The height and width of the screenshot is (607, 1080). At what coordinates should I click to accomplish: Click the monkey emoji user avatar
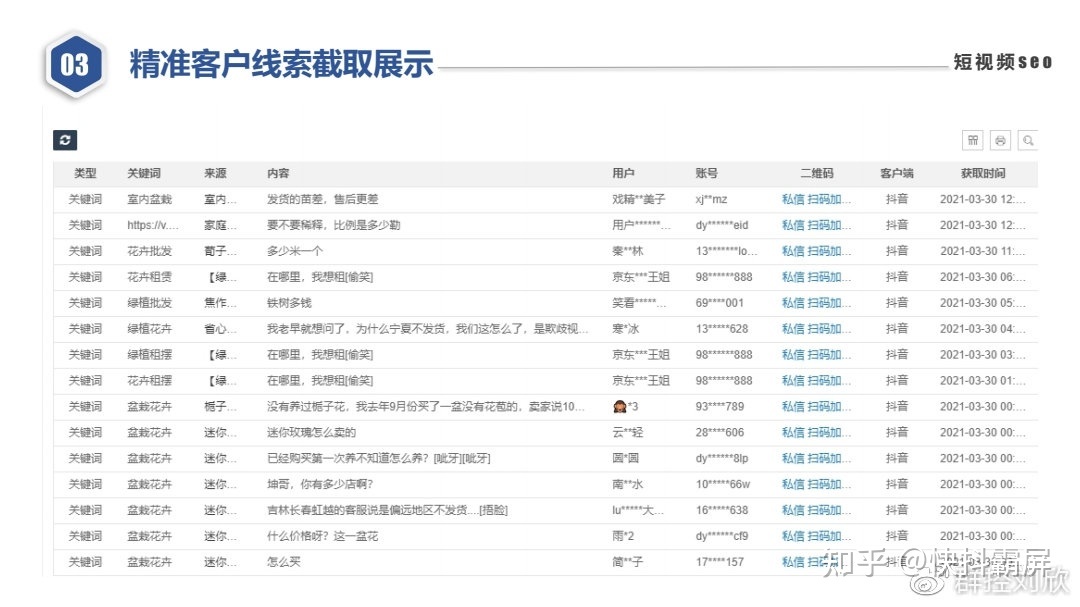(619, 407)
